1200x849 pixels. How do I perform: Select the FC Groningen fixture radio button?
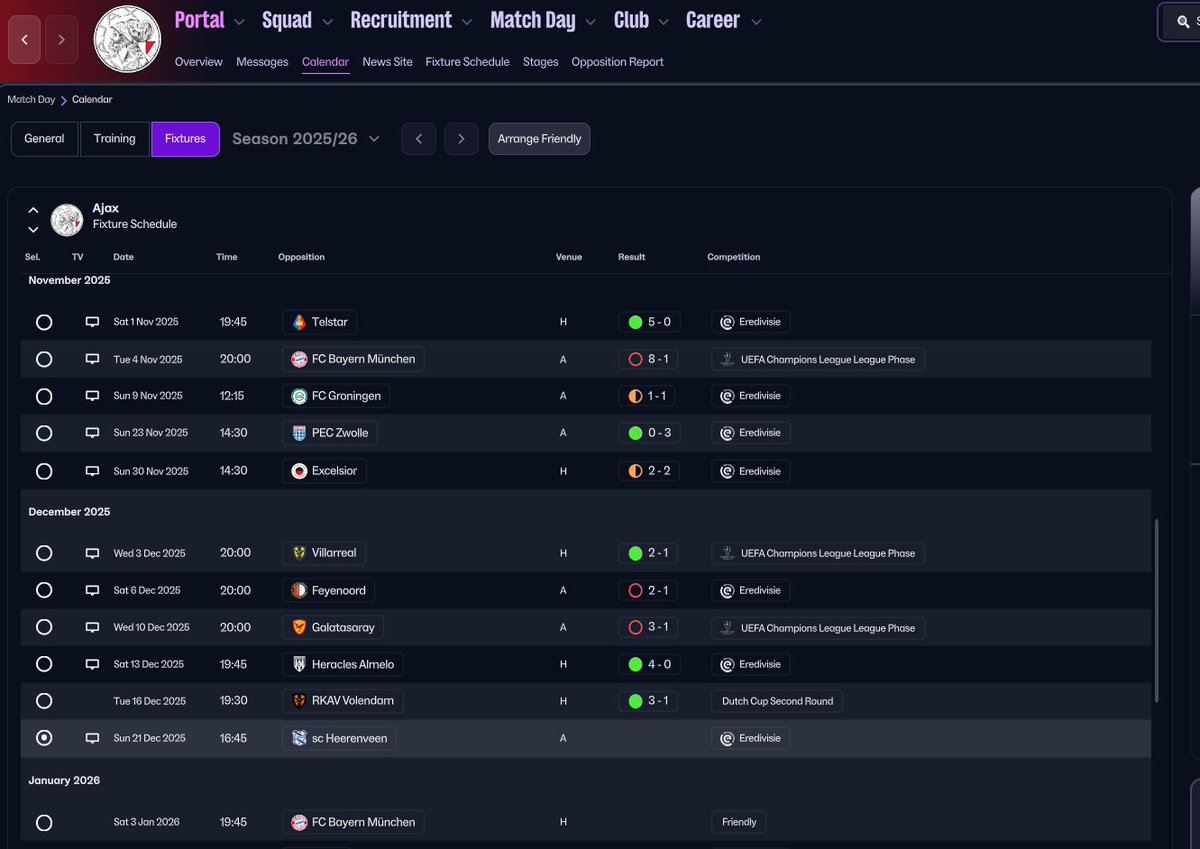tap(44, 396)
